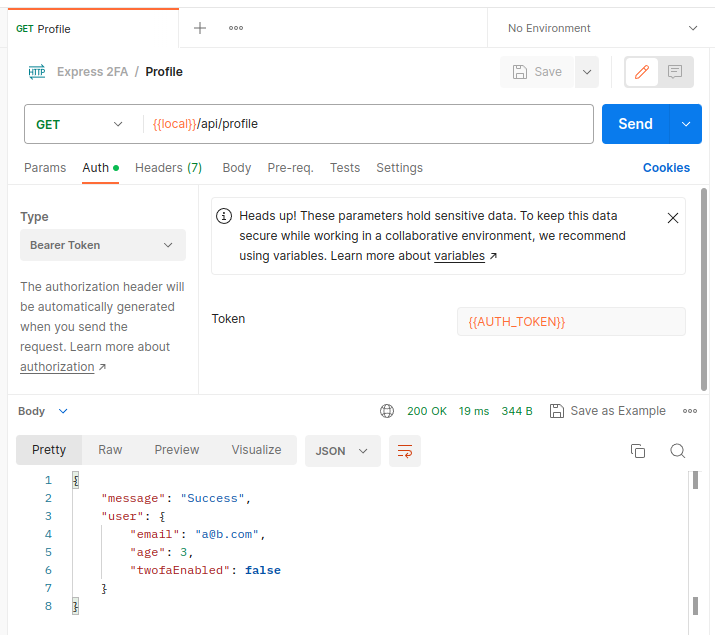Click the request URL field
Viewport: 715px width, 635px height.
tap(368, 124)
